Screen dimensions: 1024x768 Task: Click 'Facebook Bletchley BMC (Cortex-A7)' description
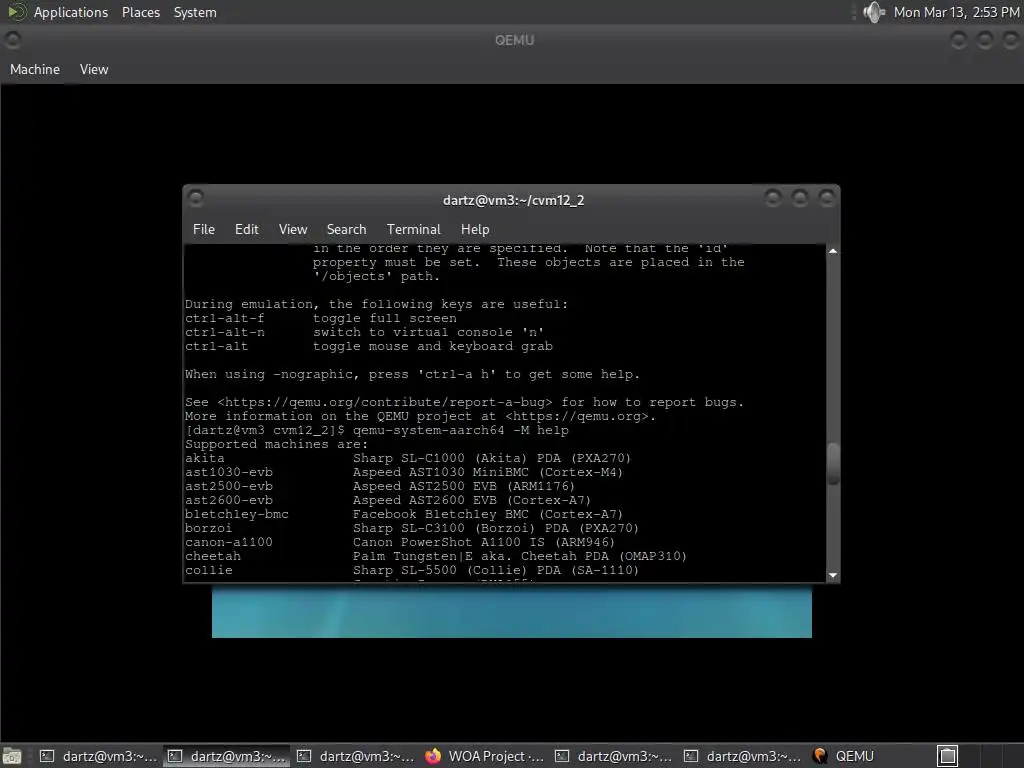click(x=488, y=515)
